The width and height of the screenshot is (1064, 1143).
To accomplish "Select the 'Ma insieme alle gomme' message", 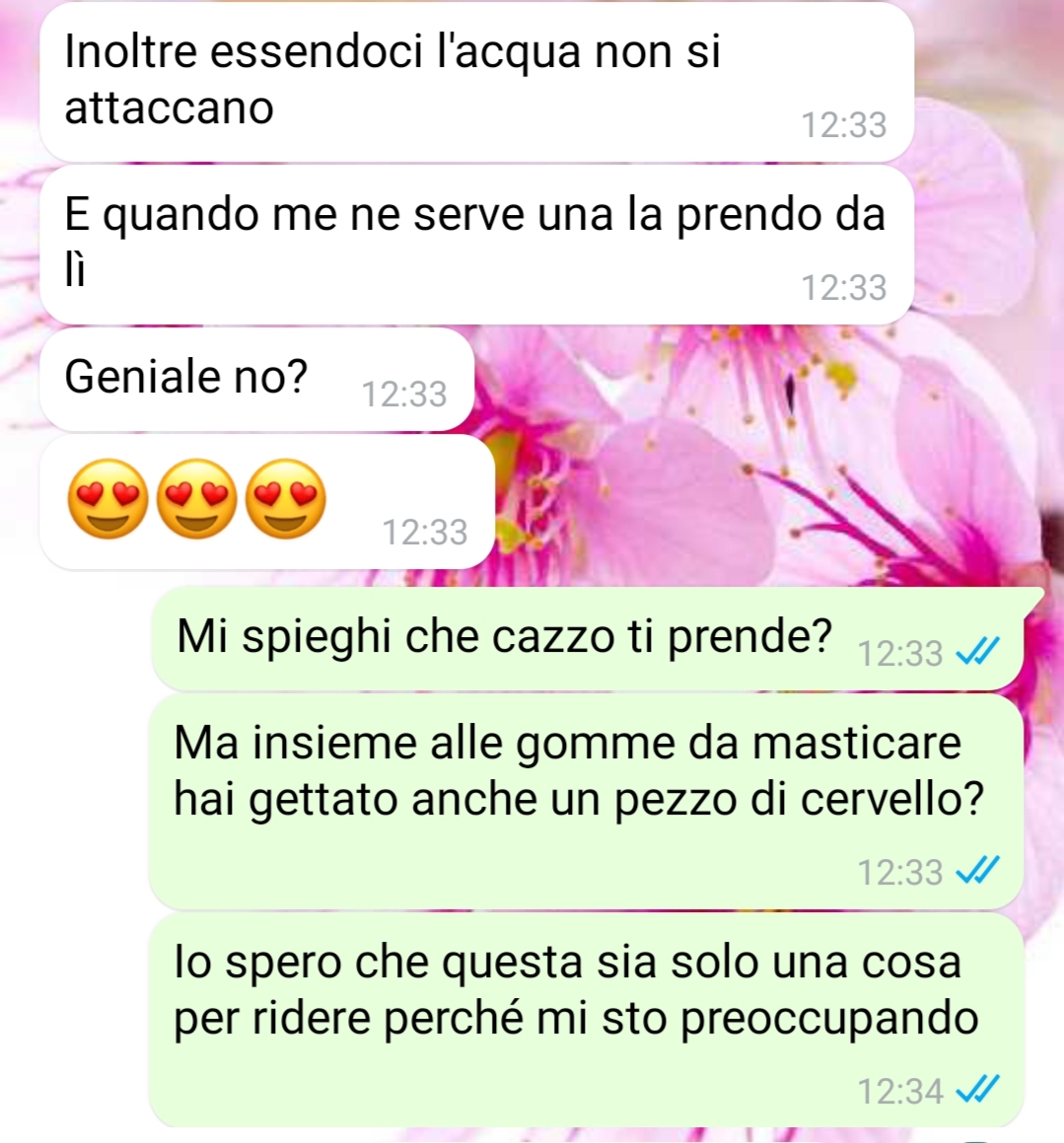I will click(x=586, y=801).
